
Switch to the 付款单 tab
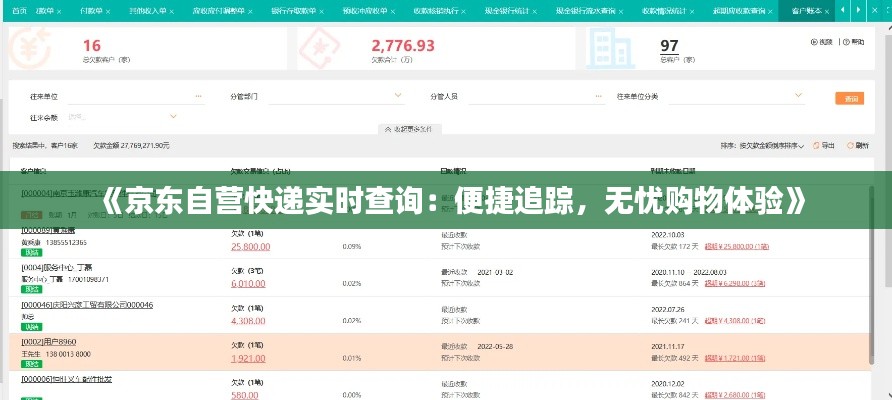tap(91, 11)
